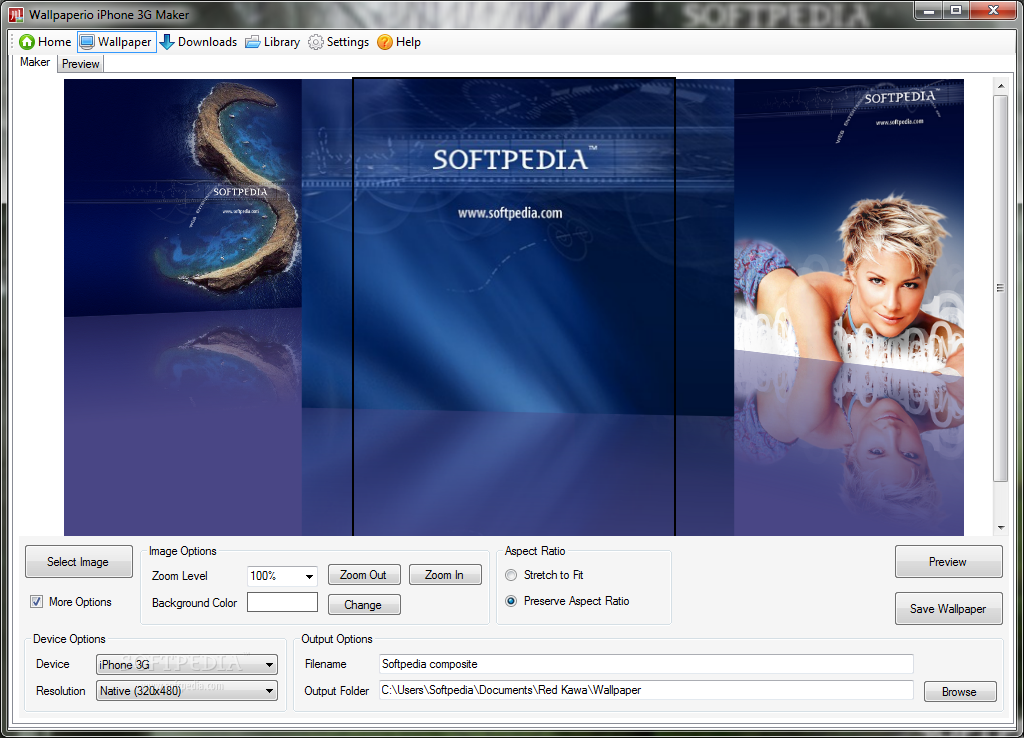Expand the Device dropdown showing iPhone 3G
This screenshot has width=1024, height=738.
pyautogui.click(x=268, y=665)
